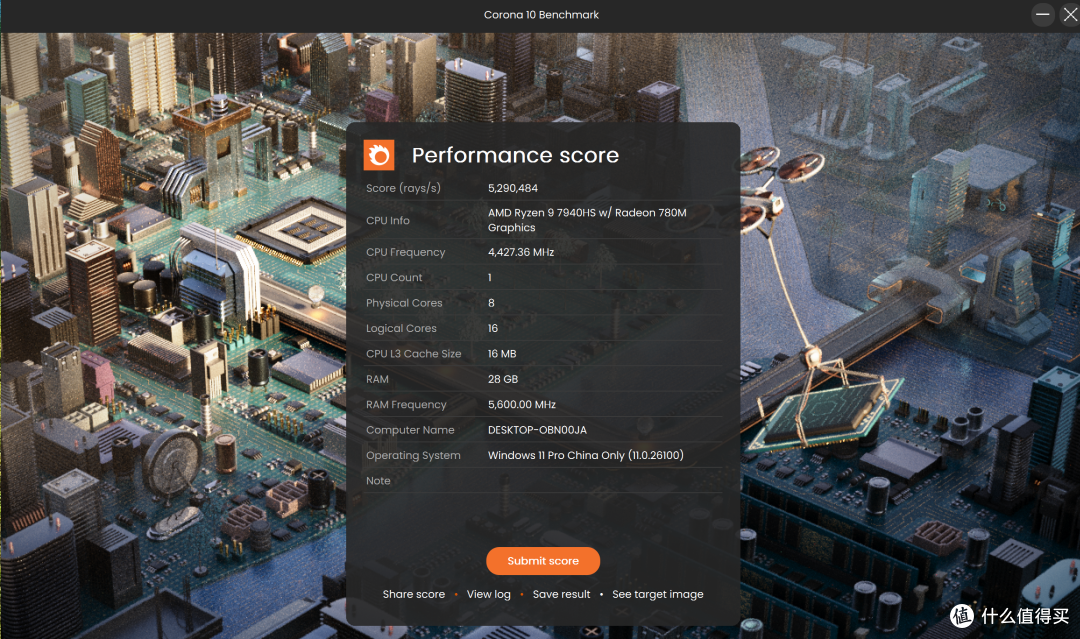Click the Logical Cores label

point(402,328)
